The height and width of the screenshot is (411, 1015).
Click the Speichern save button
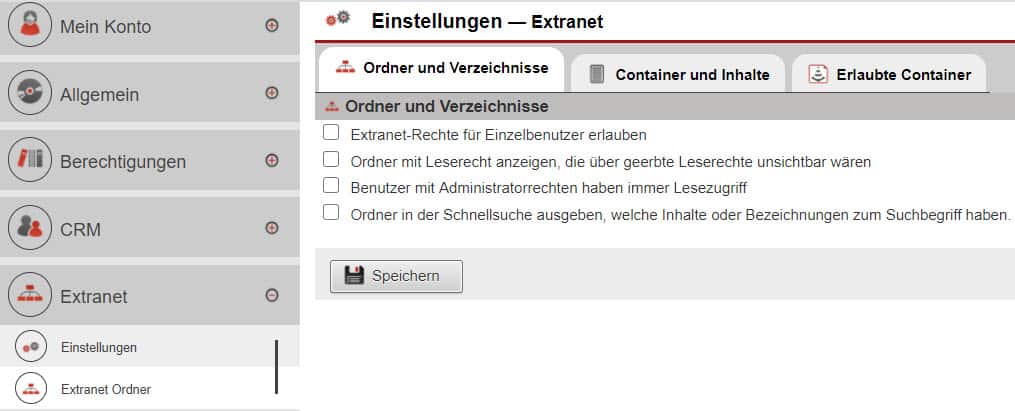396,276
